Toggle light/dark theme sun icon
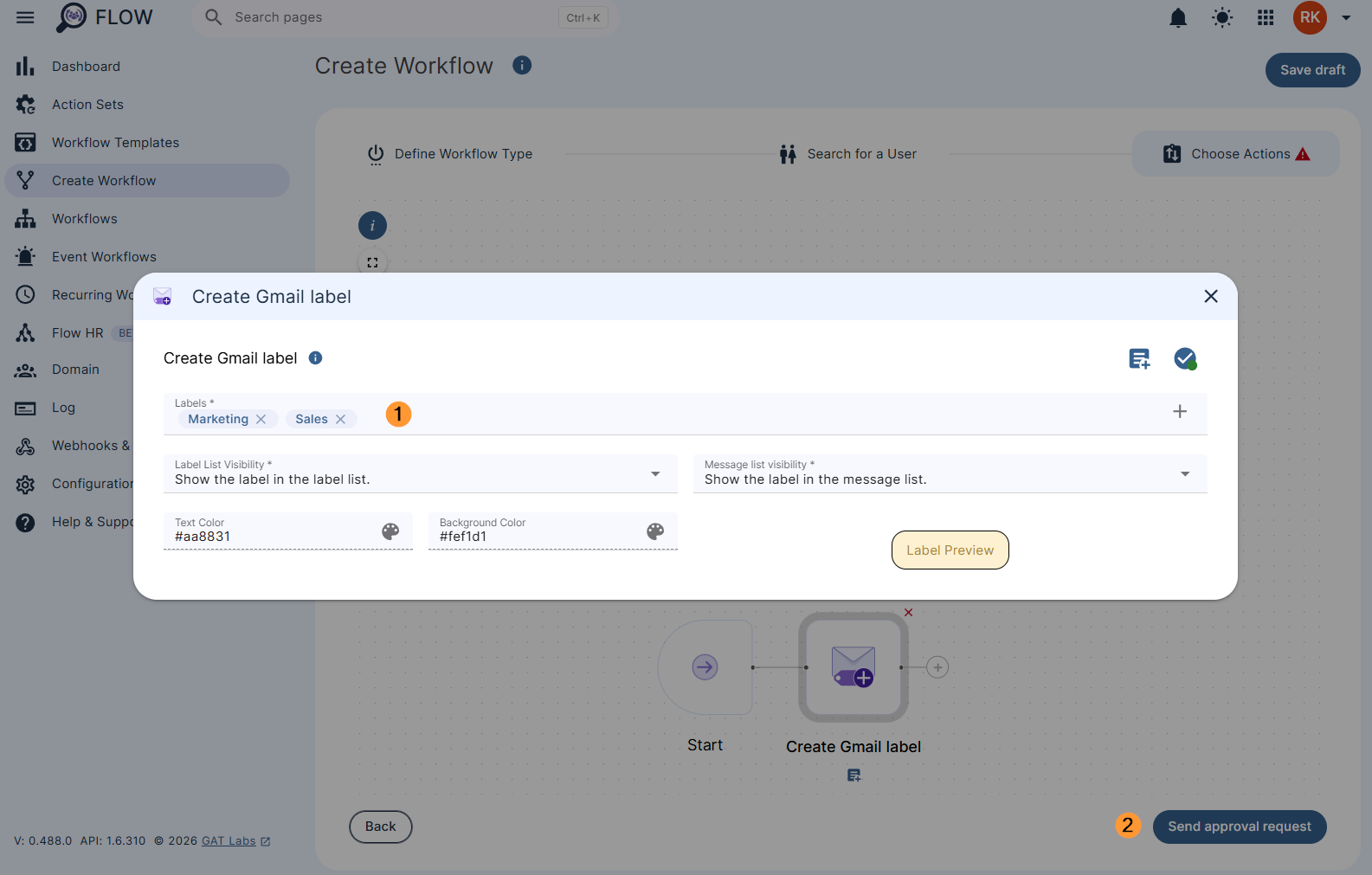This screenshot has width=1372, height=875. 1222,17
